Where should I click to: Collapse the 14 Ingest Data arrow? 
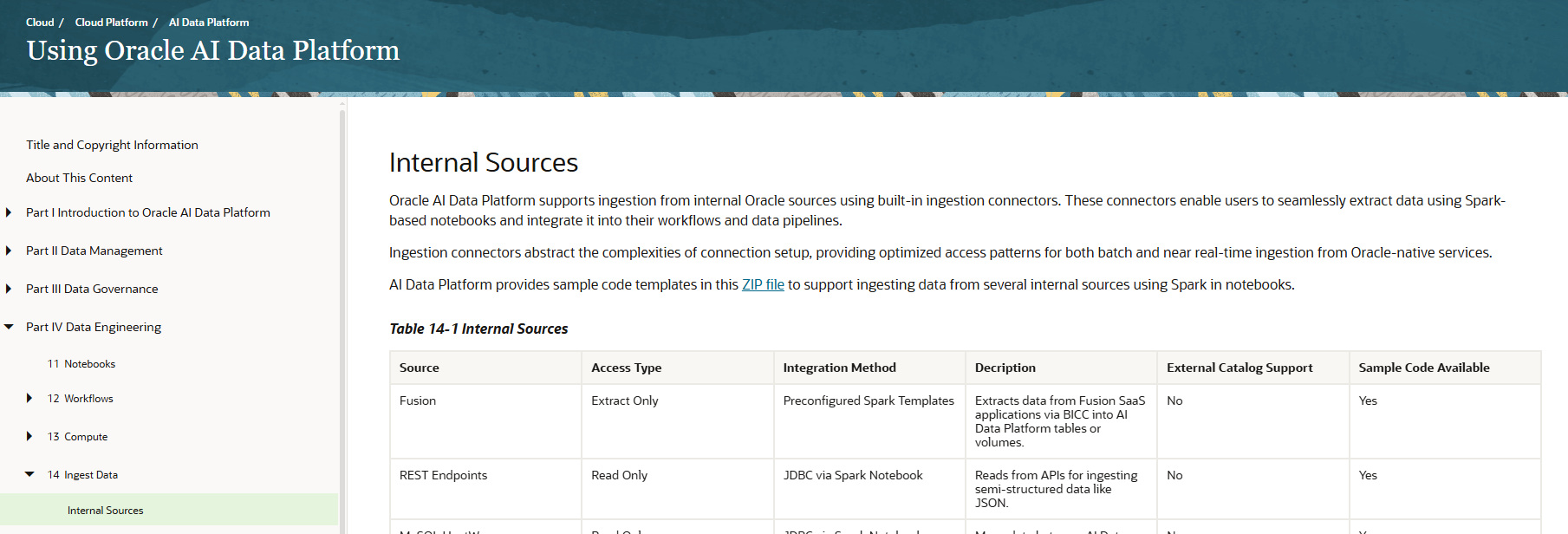tap(29, 475)
